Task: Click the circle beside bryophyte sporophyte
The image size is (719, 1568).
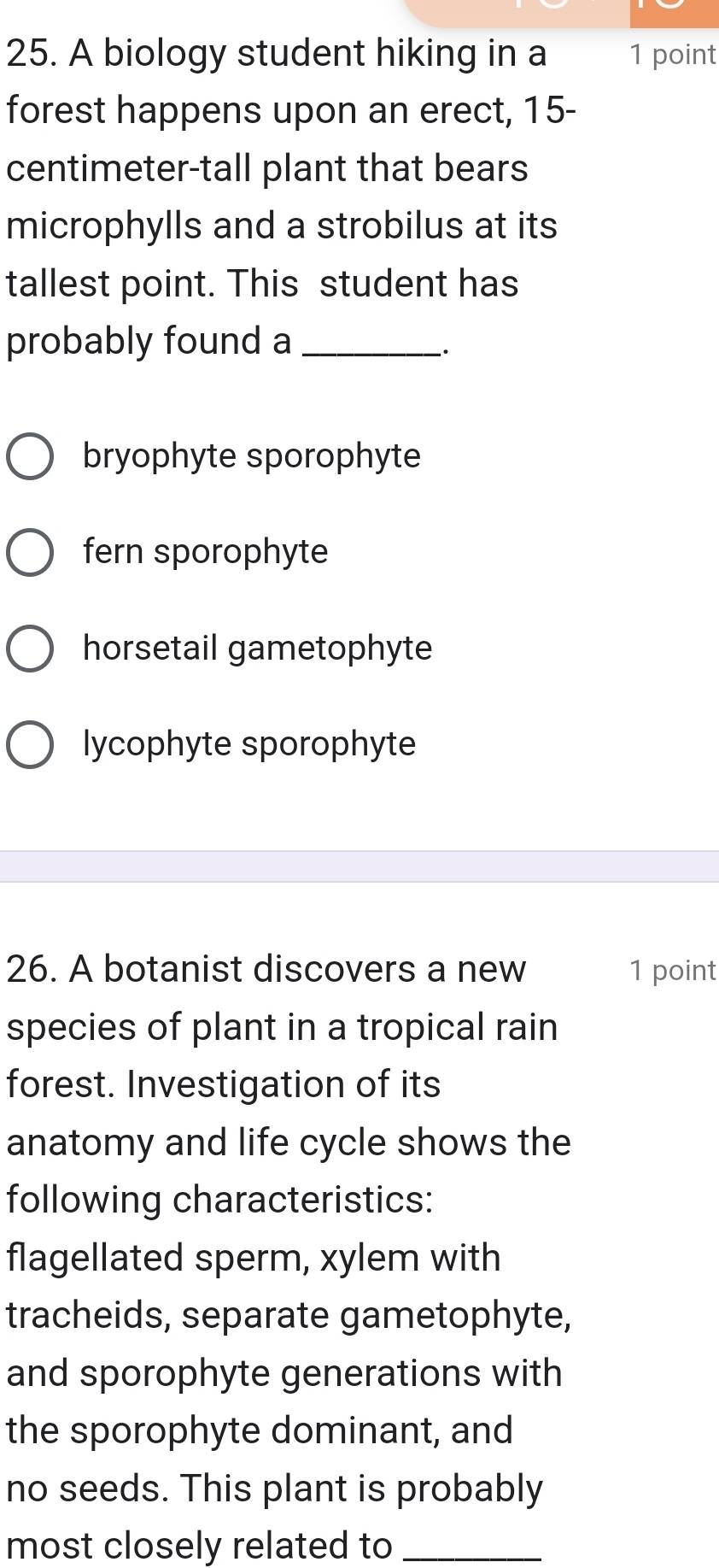Action: (29, 457)
